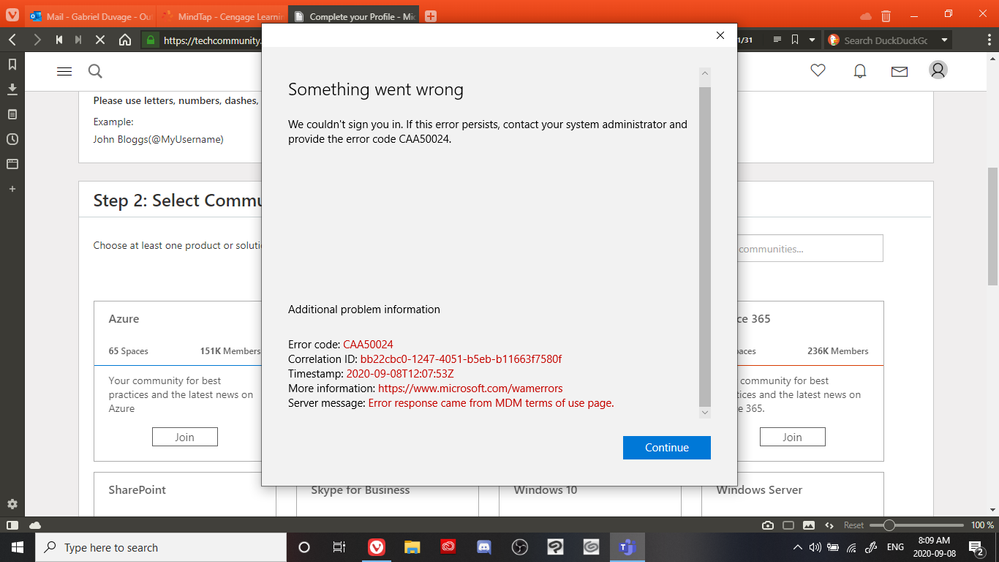Join the Office 365 community

tap(792, 437)
